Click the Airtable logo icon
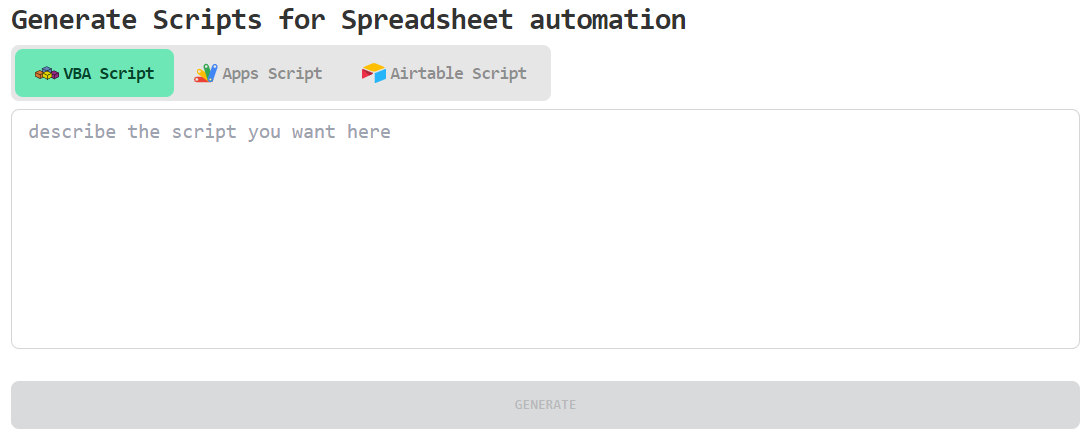1090x444 pixels. (374, 73)
